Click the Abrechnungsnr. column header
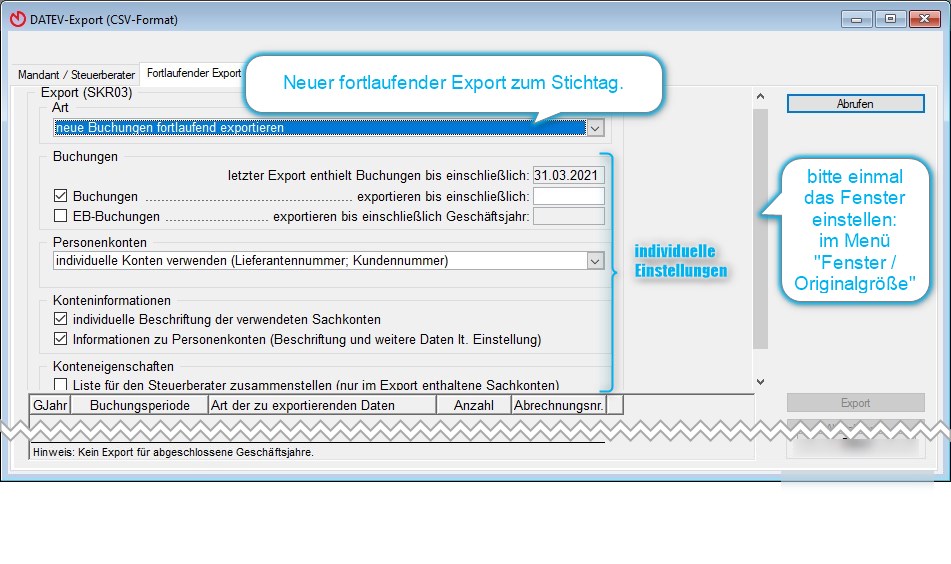951x564 pixels. point(559,405)
